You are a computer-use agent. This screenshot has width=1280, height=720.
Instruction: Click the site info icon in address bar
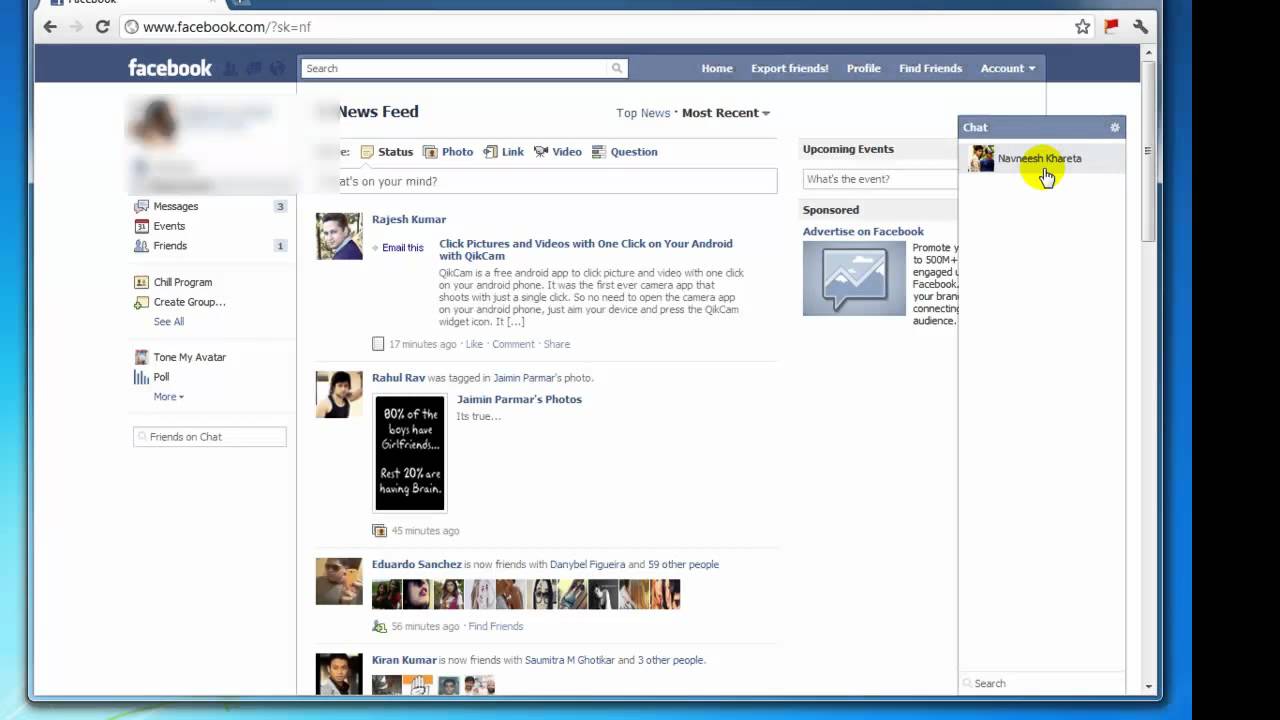click(x=131, y=27)
